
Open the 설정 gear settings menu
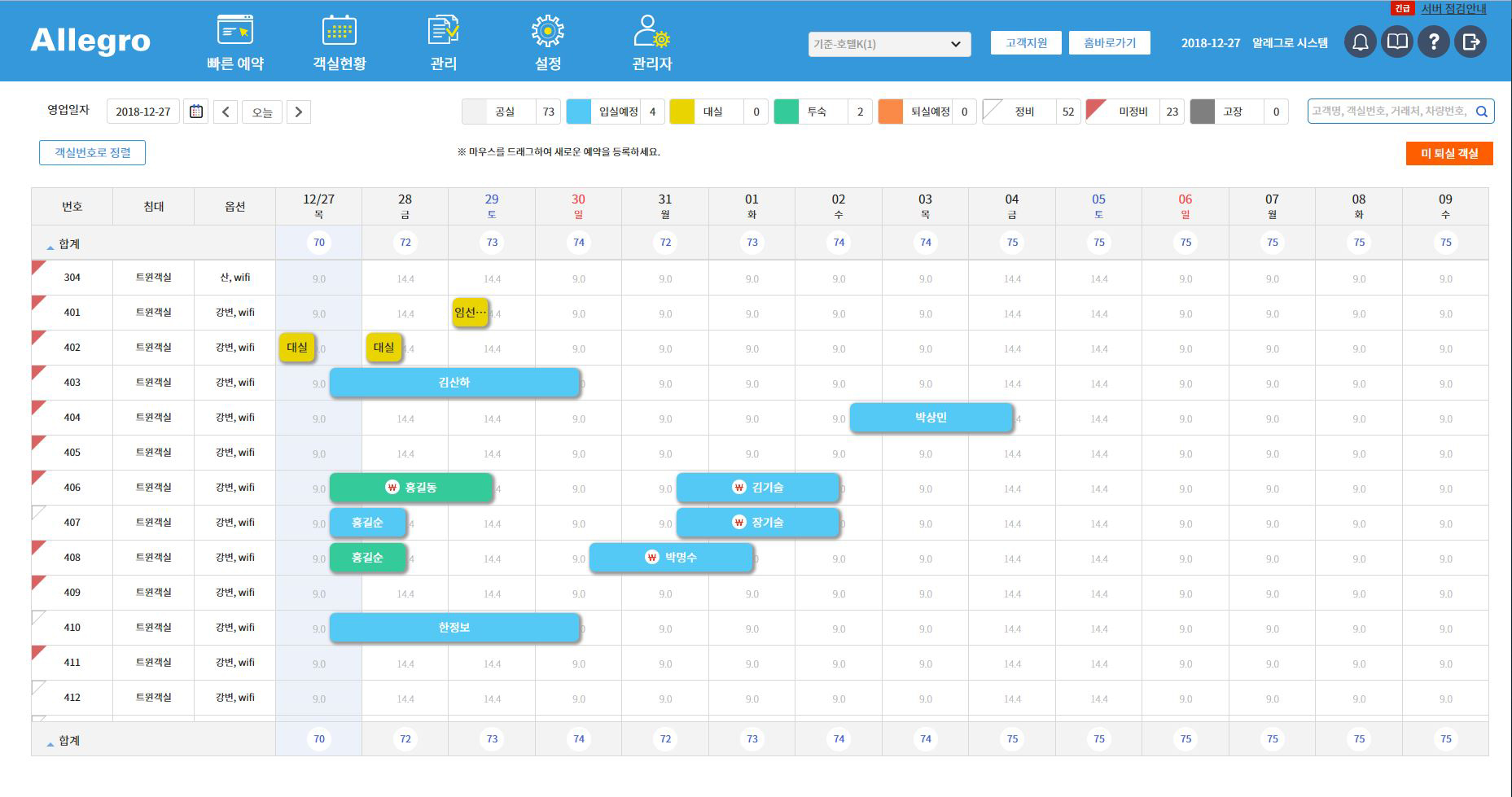547,43
